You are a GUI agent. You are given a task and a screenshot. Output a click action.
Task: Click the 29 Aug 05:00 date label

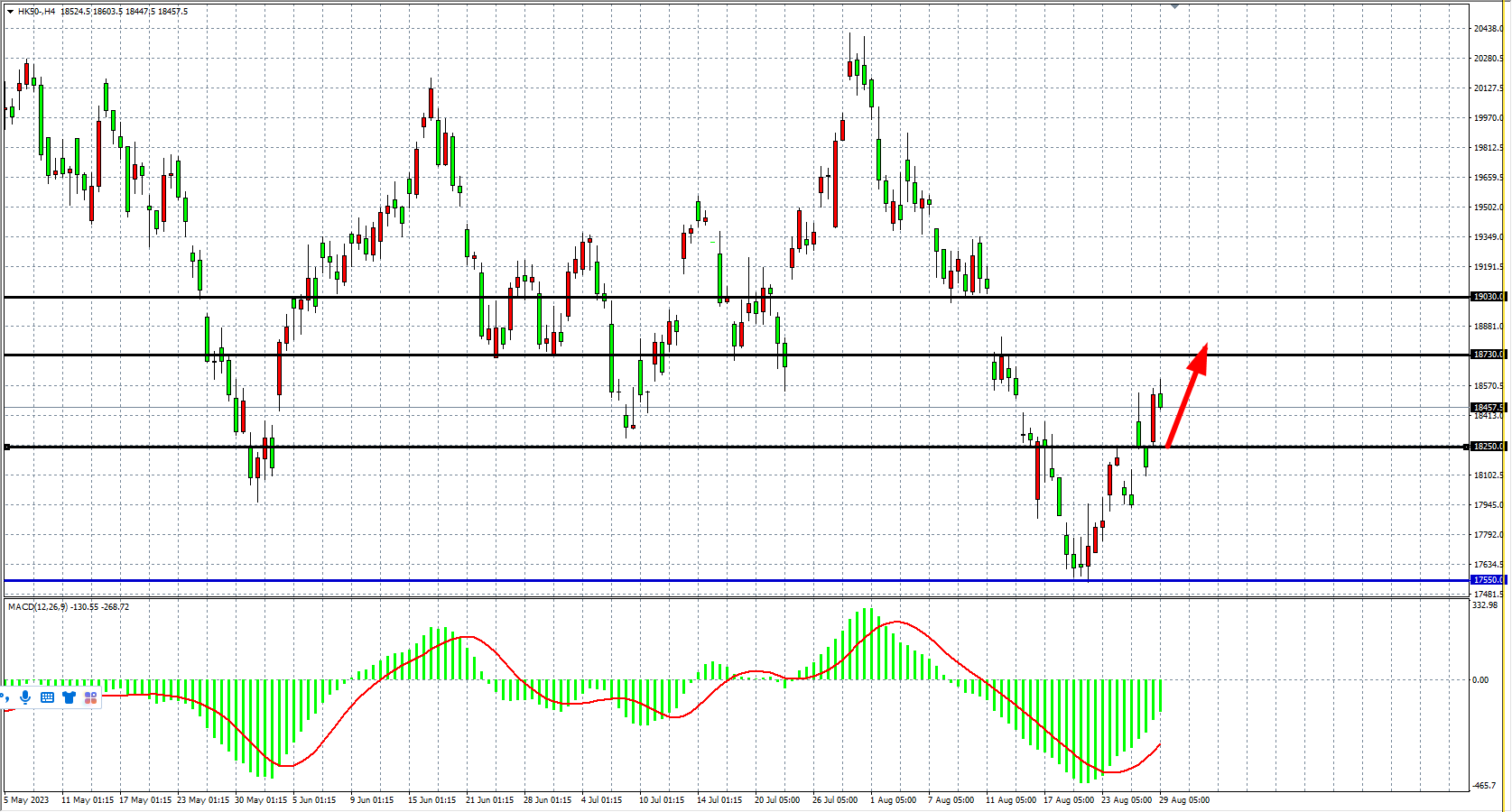coord(1183,800)
